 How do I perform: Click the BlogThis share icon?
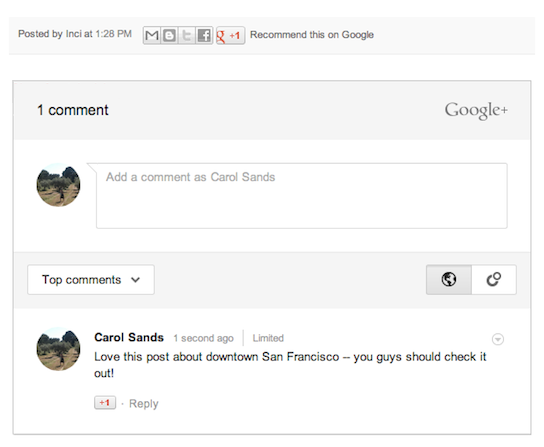click(169, 35)
